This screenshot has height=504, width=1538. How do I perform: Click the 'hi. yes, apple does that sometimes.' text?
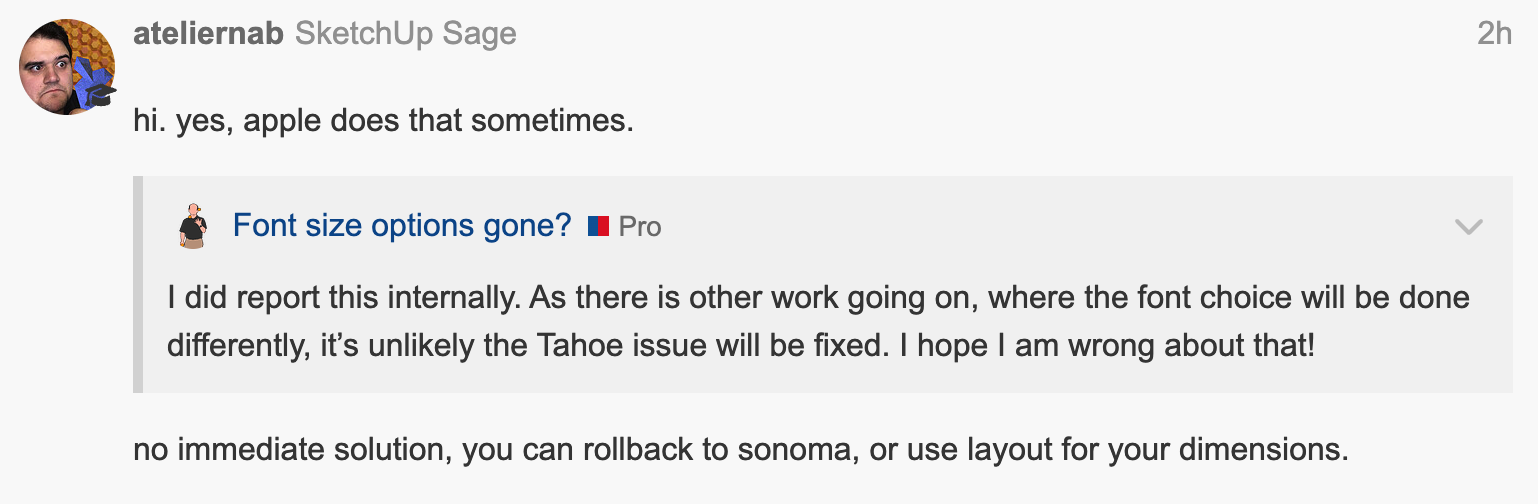pos(384,122)
